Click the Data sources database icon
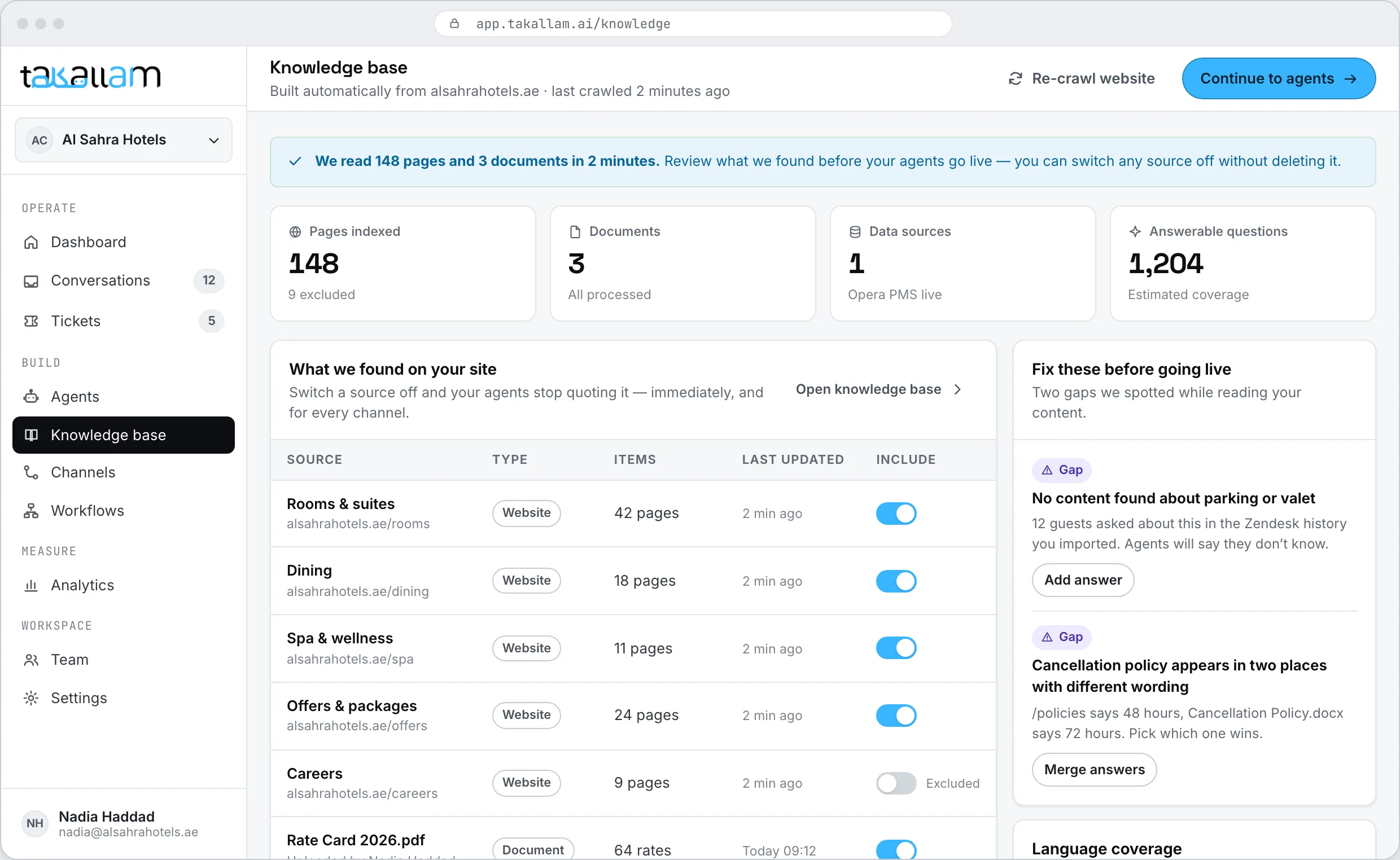 pyautogui.click(x=855, y=232)
